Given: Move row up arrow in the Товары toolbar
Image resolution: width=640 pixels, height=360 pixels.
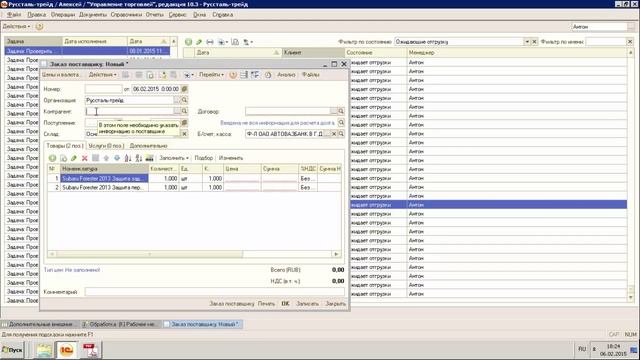Looking at the screenshot, I should [106, 158].
